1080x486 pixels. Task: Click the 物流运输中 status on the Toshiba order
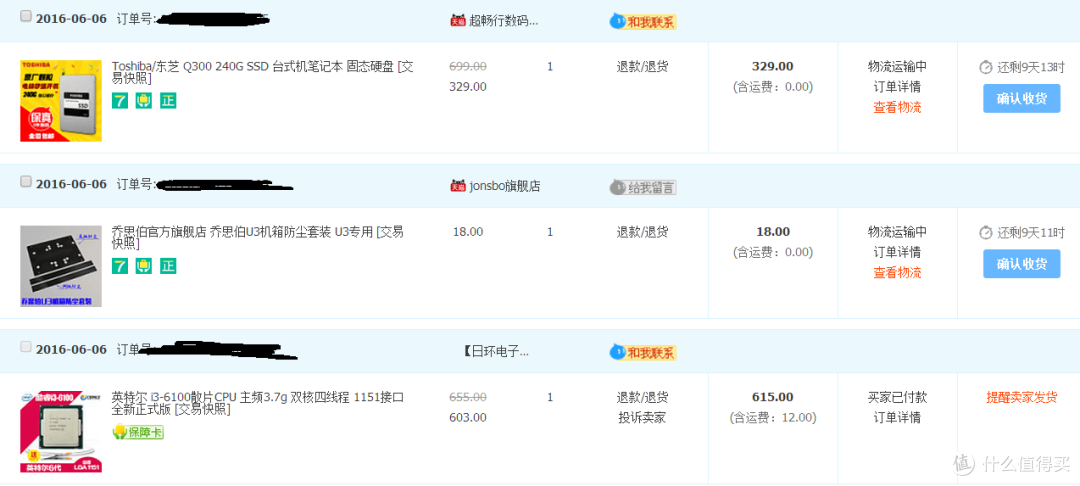point(897,67)
